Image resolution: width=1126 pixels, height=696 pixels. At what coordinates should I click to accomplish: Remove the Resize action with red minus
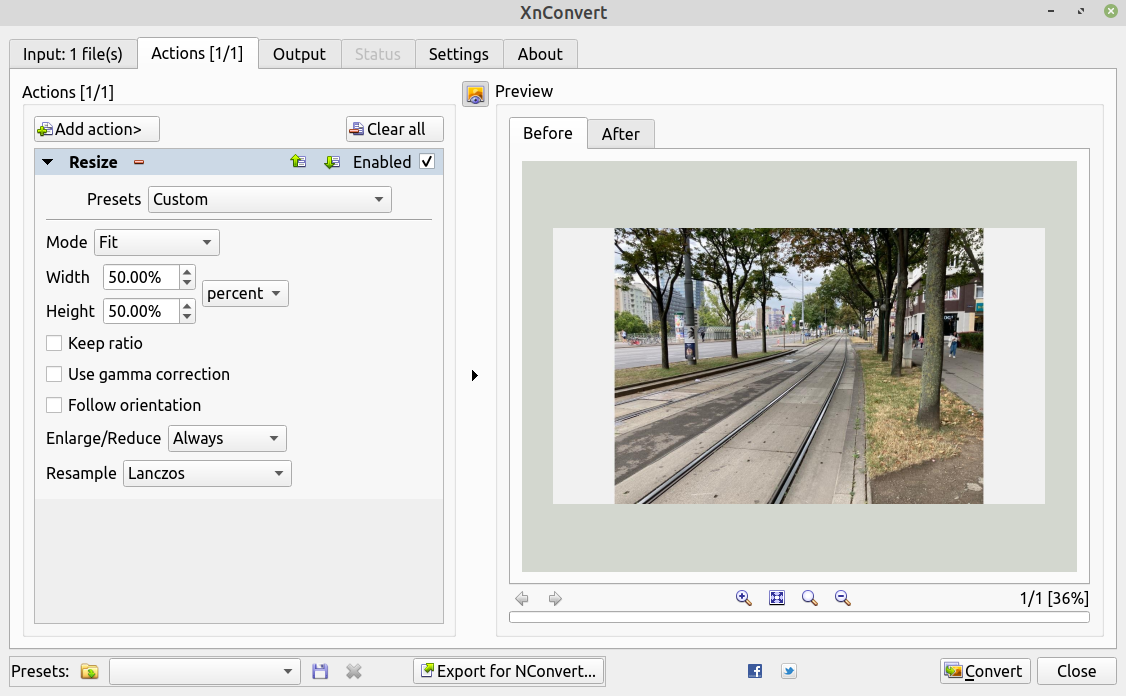click(139, 162)
